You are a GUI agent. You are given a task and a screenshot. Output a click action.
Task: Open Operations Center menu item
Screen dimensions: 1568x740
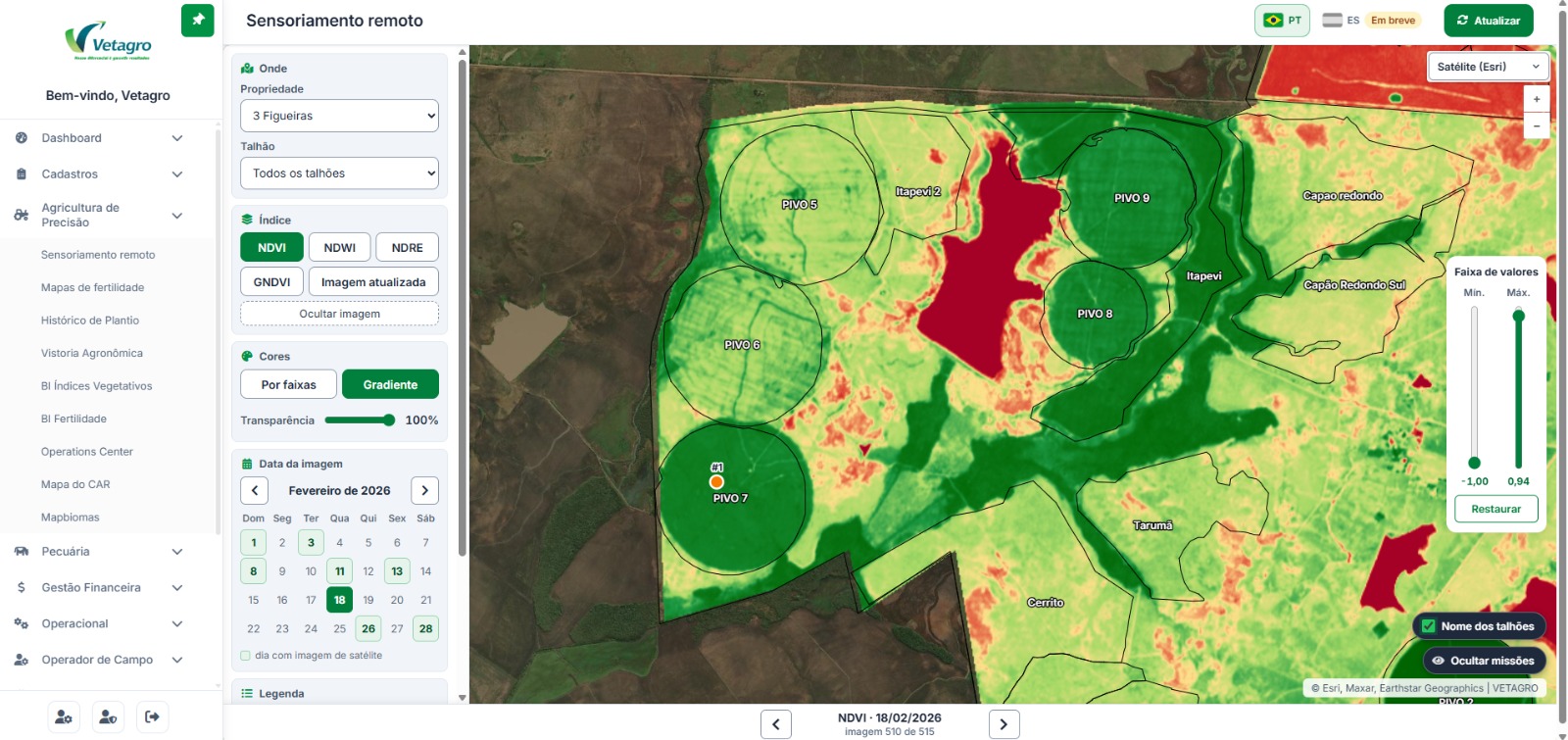coord(87,452)
